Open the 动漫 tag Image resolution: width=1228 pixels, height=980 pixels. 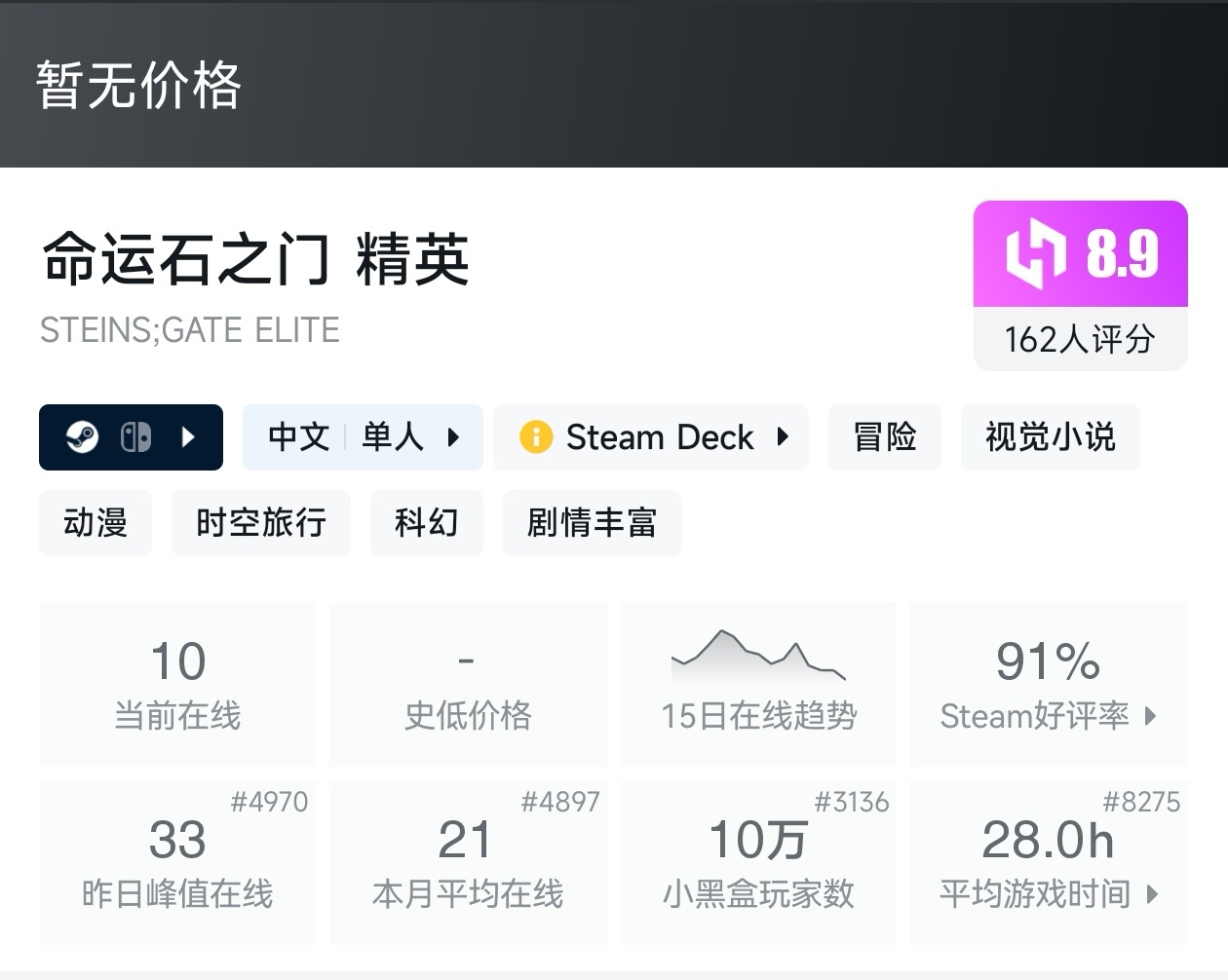click(96, 523)
